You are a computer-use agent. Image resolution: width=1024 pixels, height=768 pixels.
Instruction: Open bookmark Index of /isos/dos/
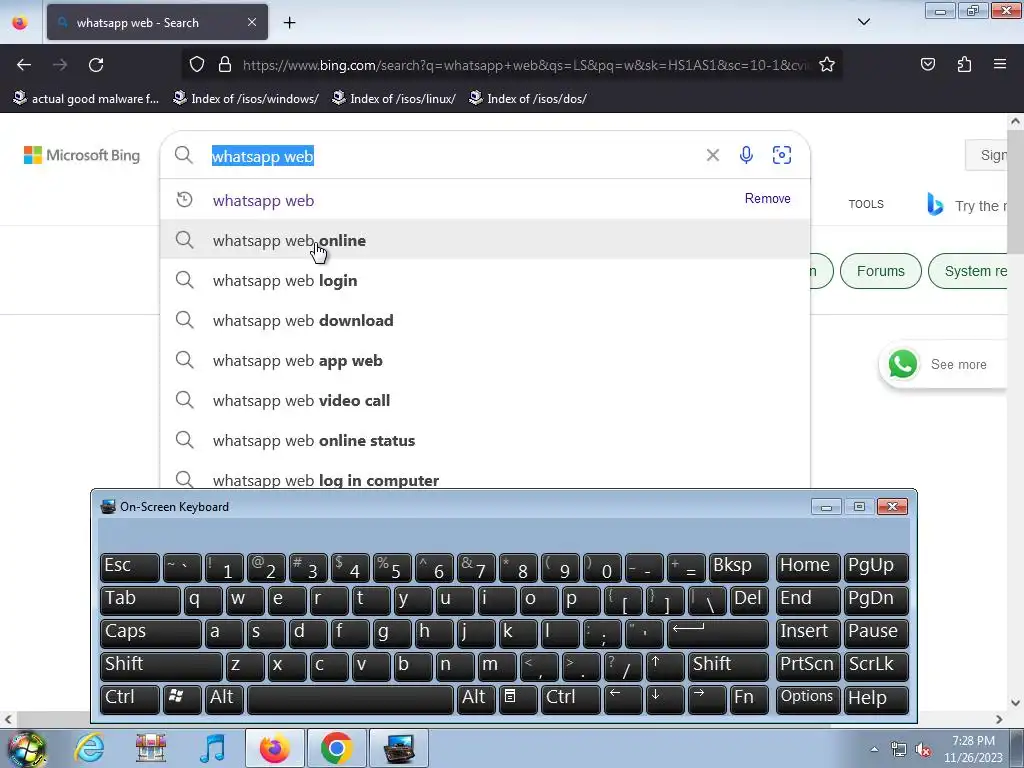[x=528, y=99]
